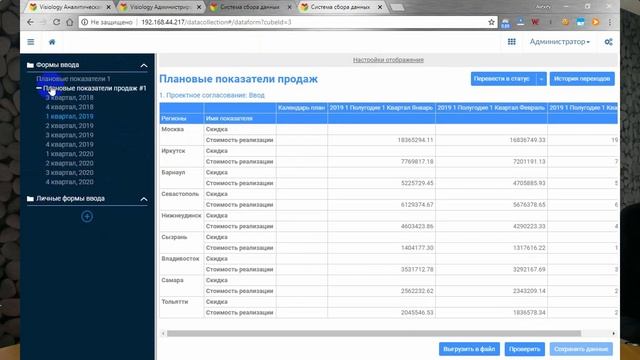Open the Chrome three-dot menu

[610, 22]
